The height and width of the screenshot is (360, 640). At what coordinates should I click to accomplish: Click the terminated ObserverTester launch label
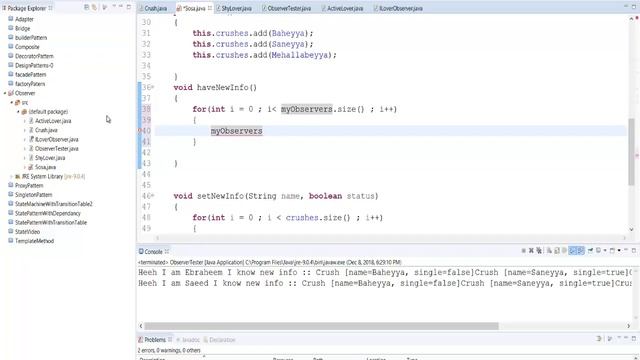270,262
